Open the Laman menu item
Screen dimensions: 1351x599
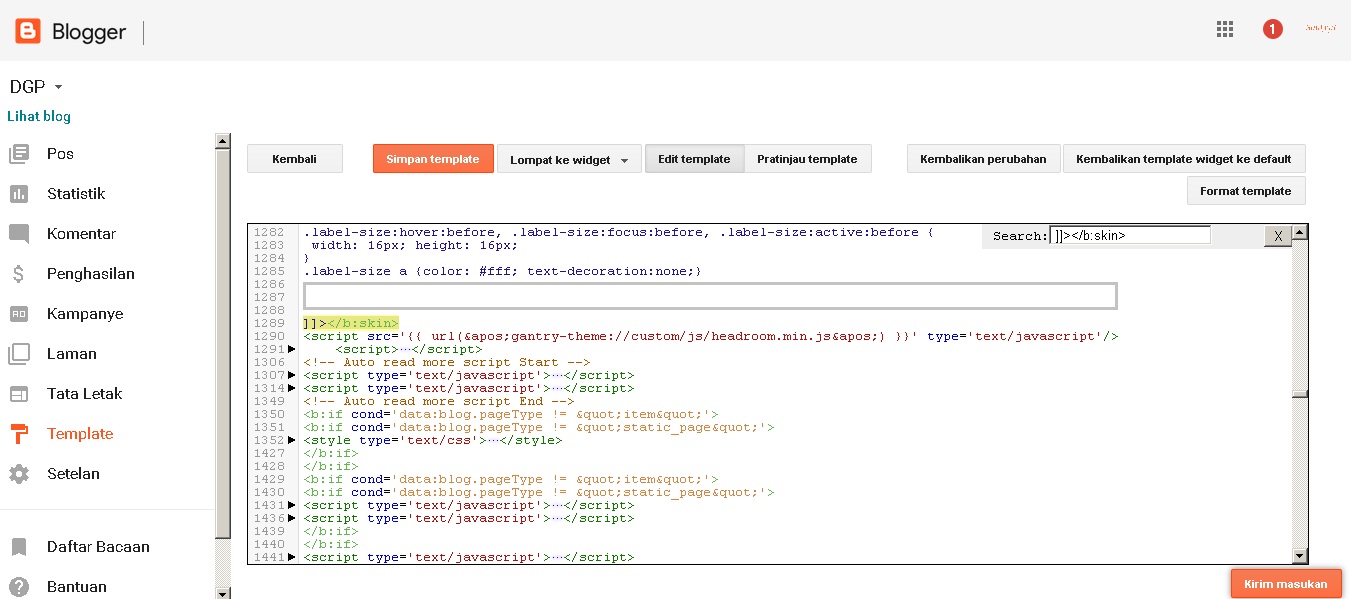(x=72, y=354)
